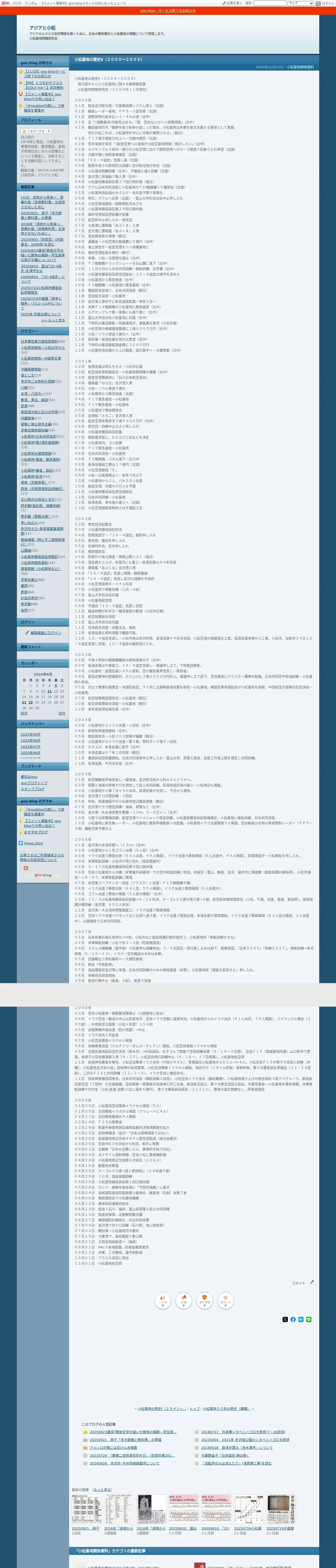This screenshot has width=336, height=1568.
Task: Open the 編集画面にログイン link
Action: pyautogui.click(x=46, y=633)
